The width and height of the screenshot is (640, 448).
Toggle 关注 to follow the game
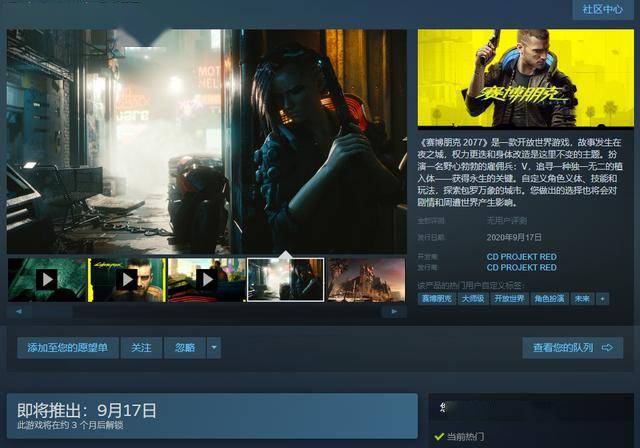click(141, 348)
